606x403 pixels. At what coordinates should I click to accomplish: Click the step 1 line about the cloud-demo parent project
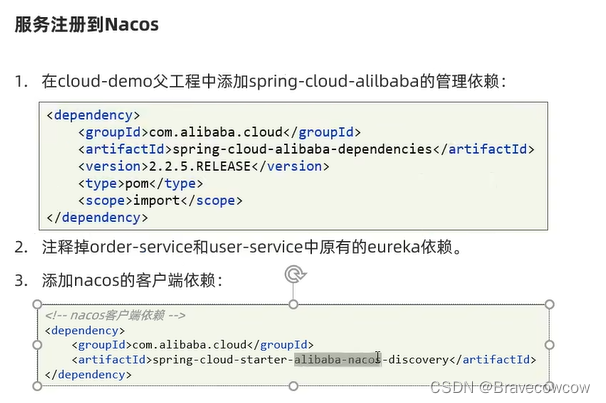(260, 82)
